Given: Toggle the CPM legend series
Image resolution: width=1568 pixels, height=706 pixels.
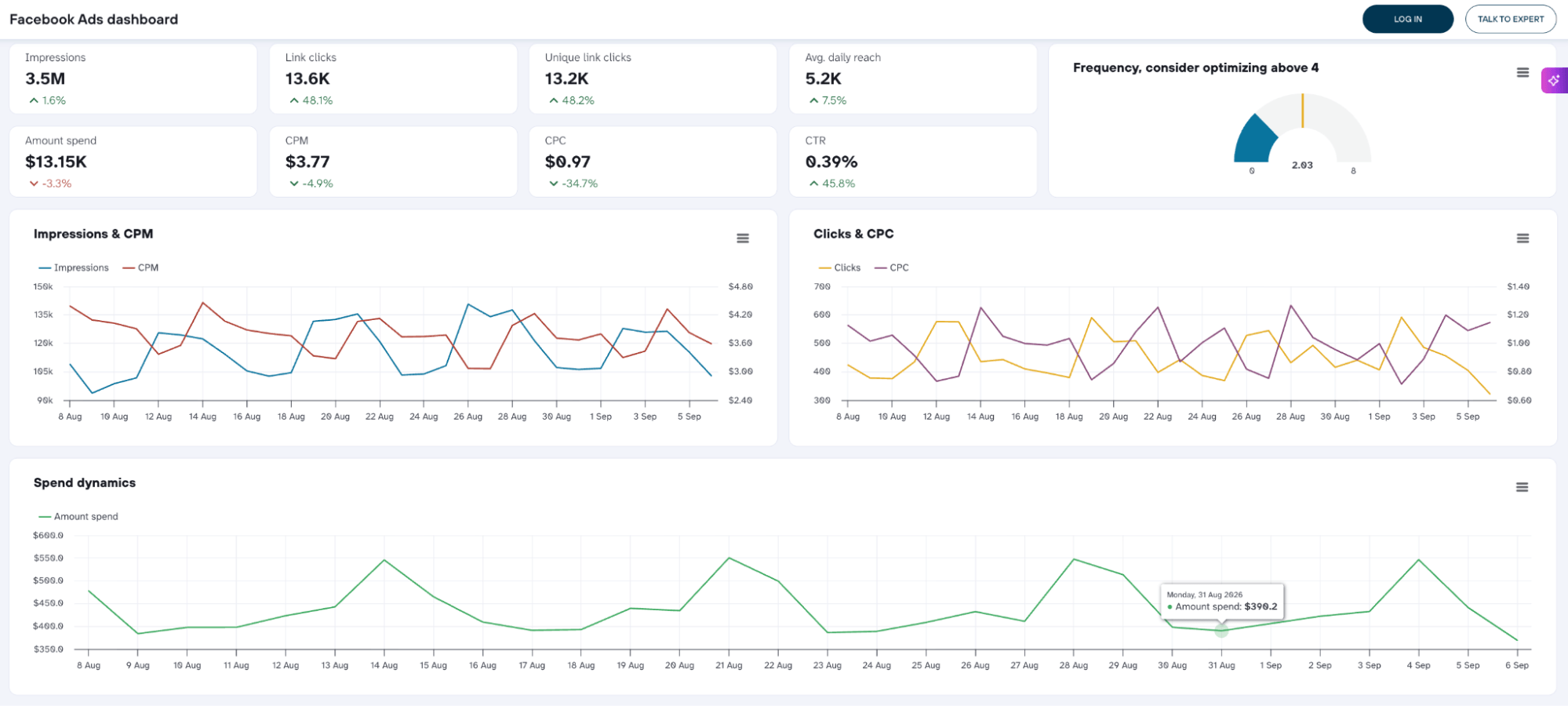Looking at the screenshot, I should [140, 267].
